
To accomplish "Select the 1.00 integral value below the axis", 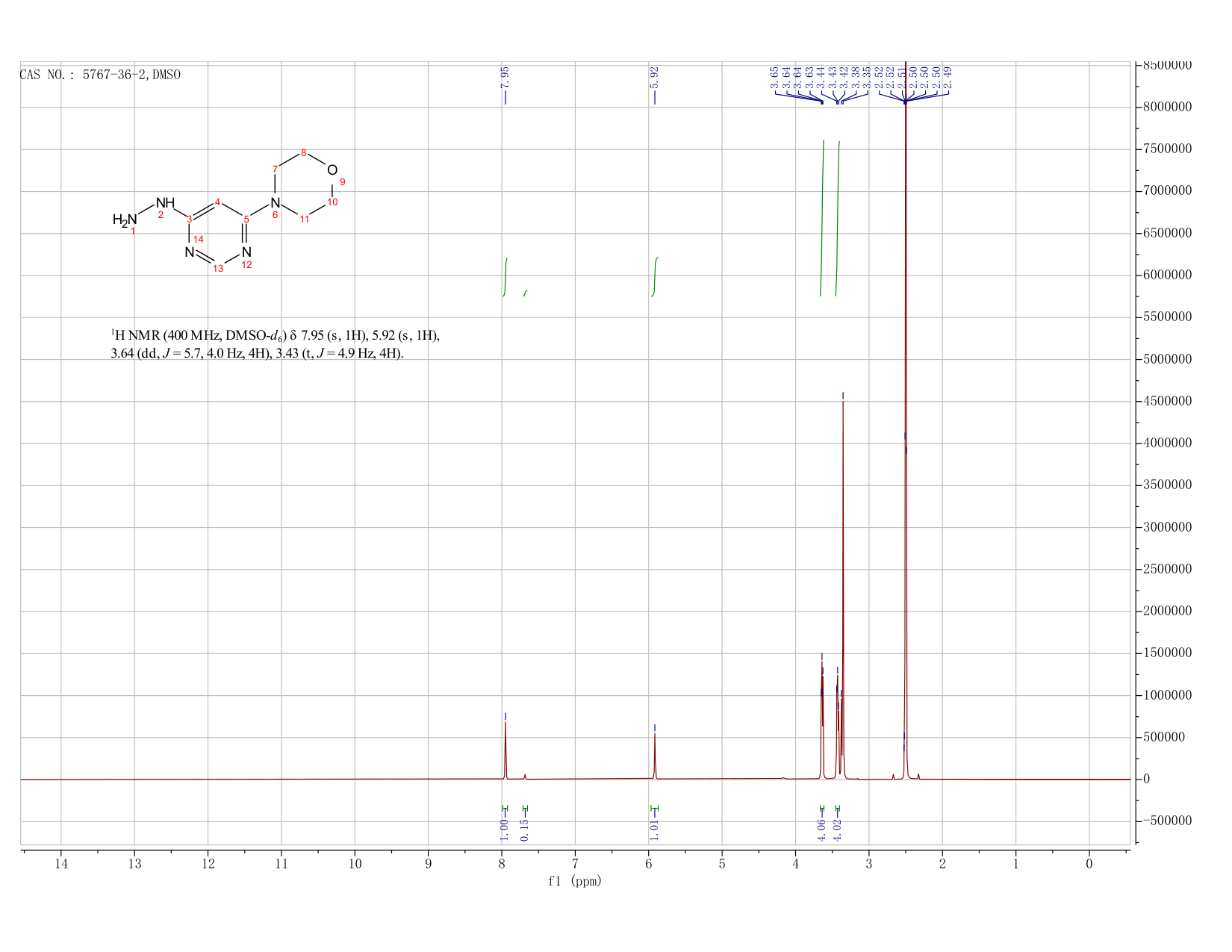I will click(505, 829).
